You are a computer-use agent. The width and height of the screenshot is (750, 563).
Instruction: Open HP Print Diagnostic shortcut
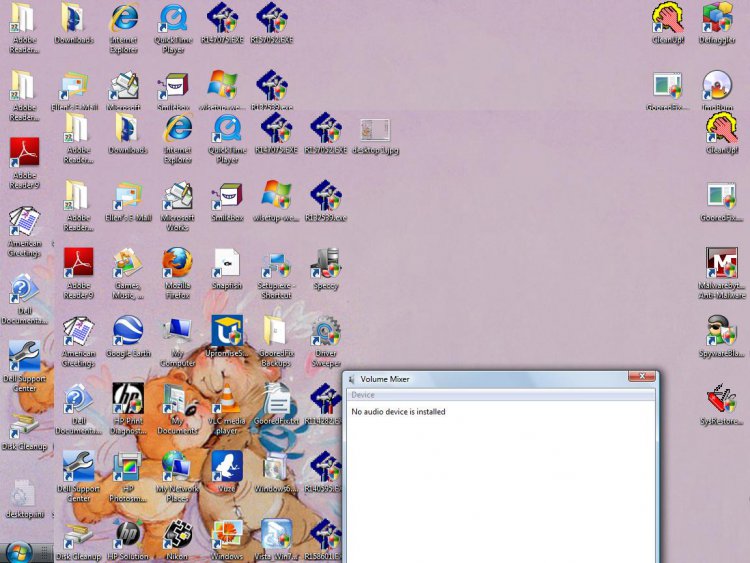[x=128, y=409]
